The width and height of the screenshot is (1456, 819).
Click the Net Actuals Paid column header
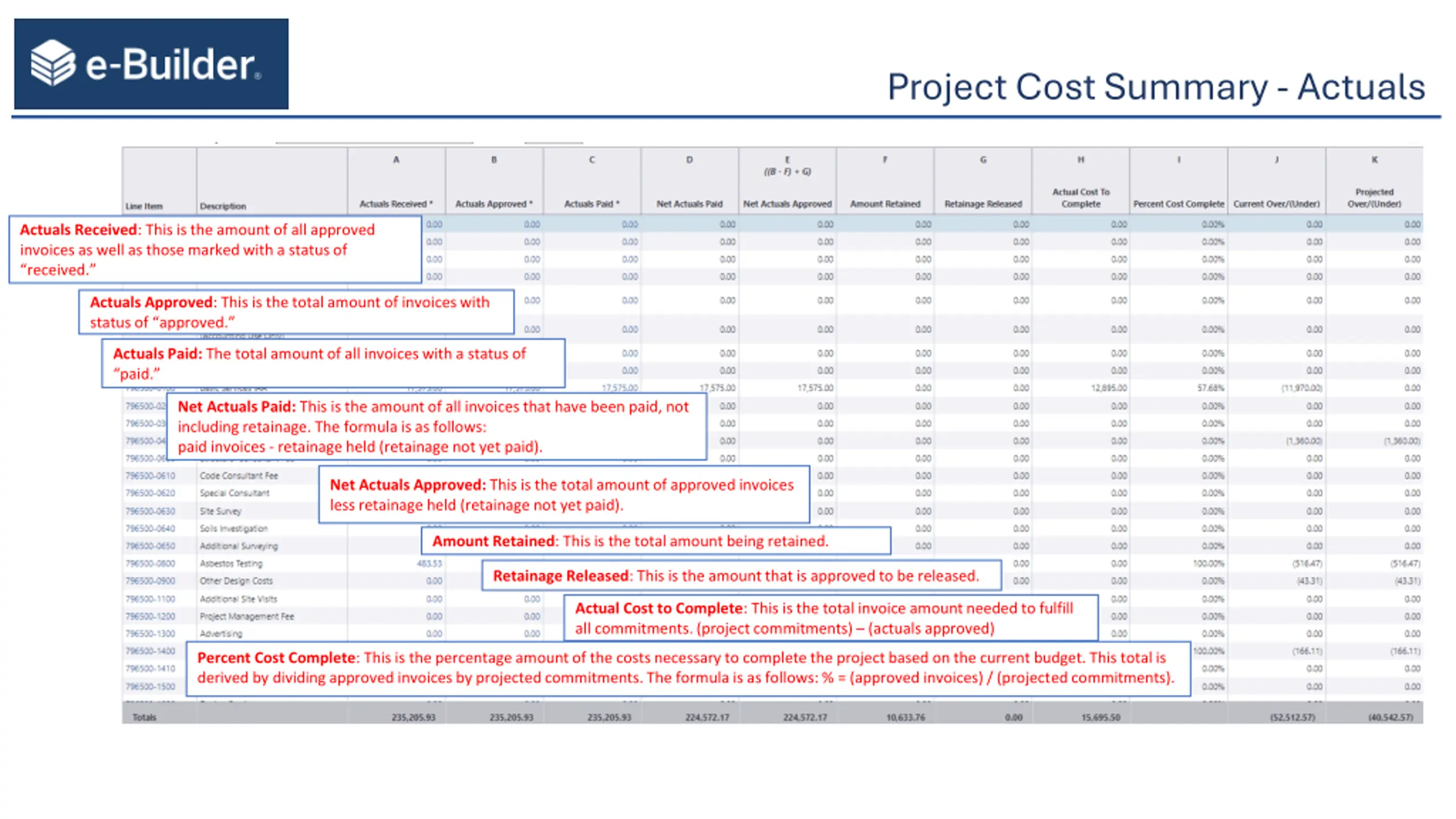tap(689, 204)
